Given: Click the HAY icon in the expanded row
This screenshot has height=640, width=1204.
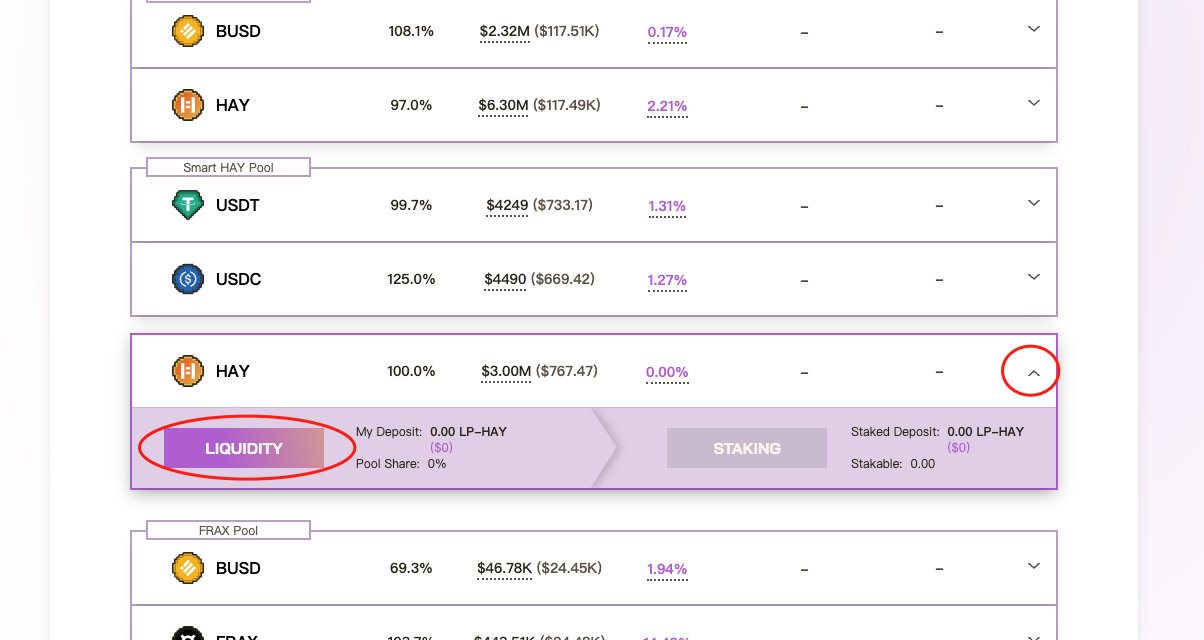Looking at the screenshot, I should 188,371.
